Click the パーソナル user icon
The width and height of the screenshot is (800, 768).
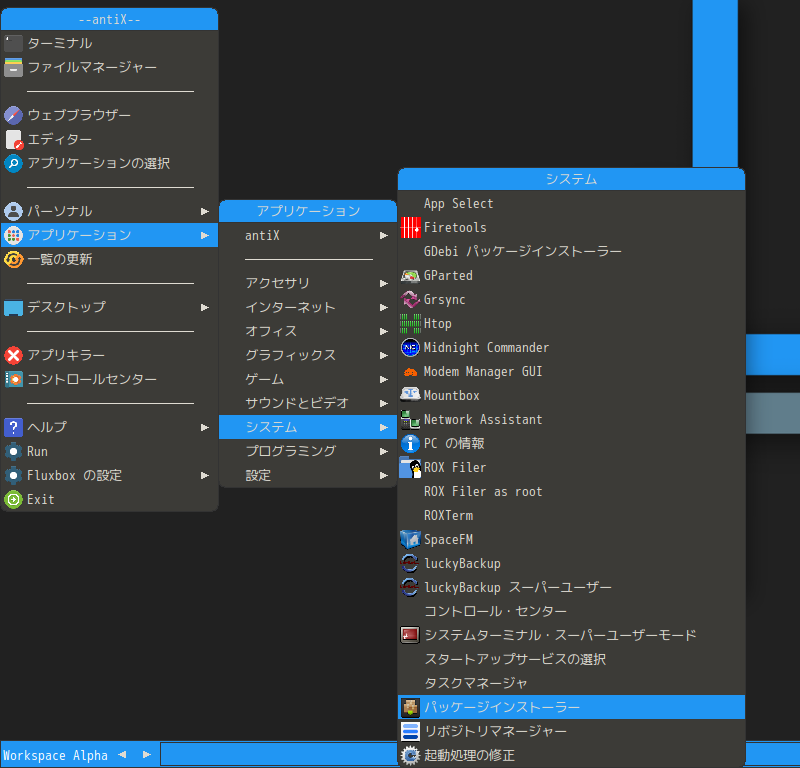click(13, 211)
